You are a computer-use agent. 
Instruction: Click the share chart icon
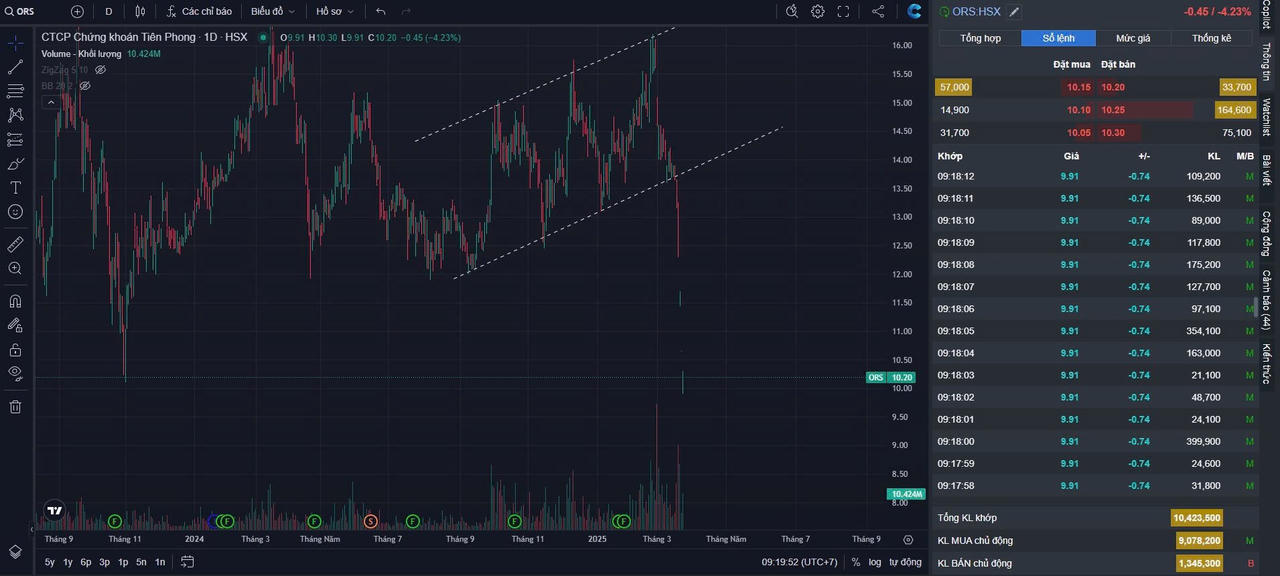click(878, 11)
